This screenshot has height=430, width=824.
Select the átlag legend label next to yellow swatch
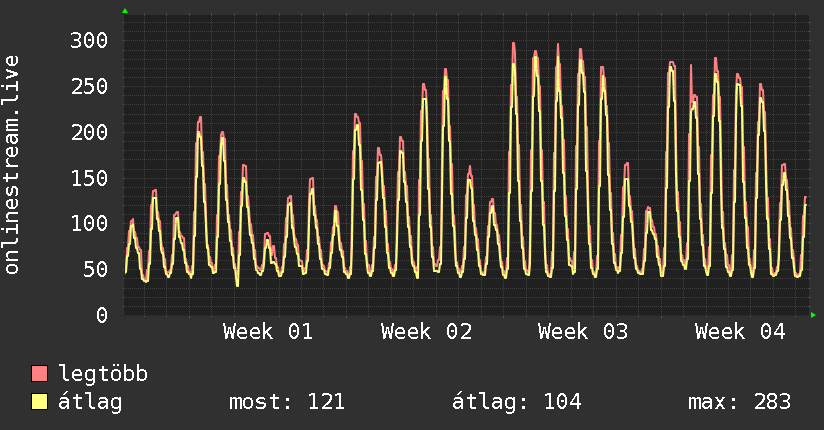[91, 402]
